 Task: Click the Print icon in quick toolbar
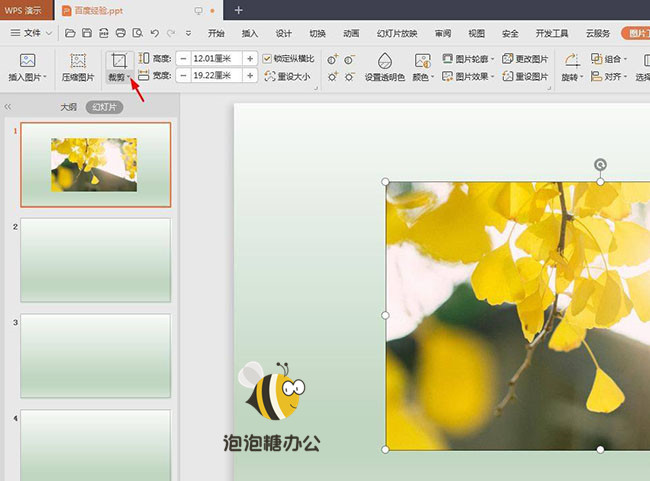pos(121,33)
